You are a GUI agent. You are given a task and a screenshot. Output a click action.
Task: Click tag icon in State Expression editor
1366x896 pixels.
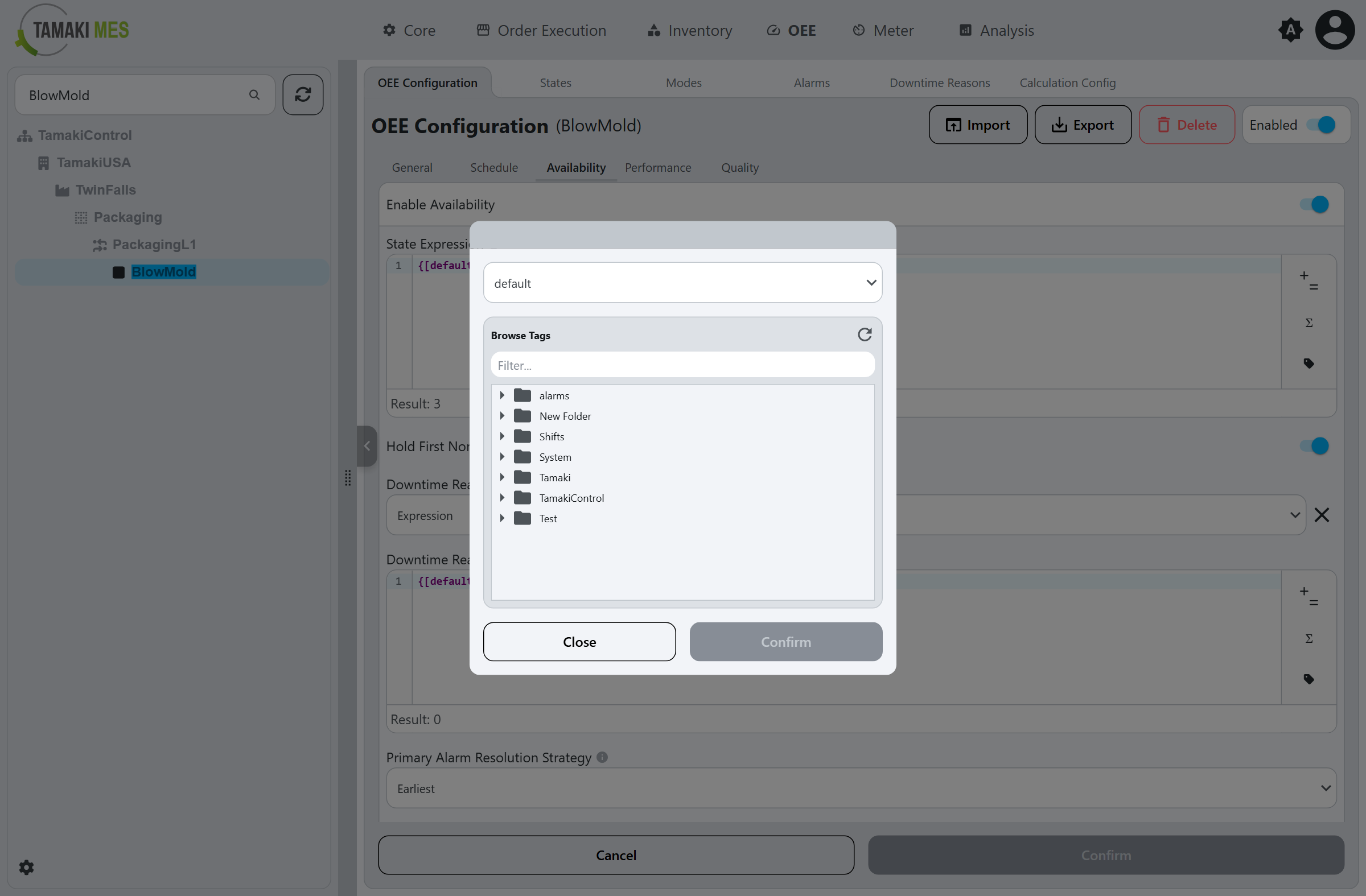[1309, 363]
